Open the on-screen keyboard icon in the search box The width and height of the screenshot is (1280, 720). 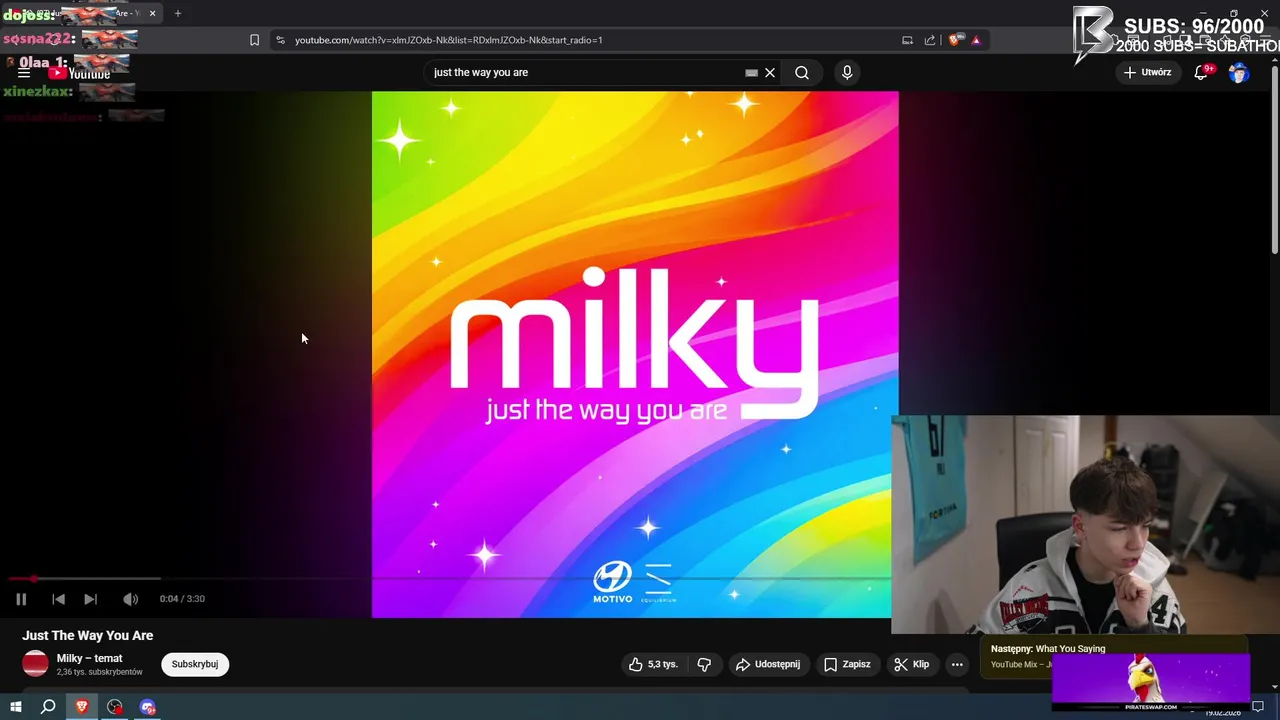point(751,72)
